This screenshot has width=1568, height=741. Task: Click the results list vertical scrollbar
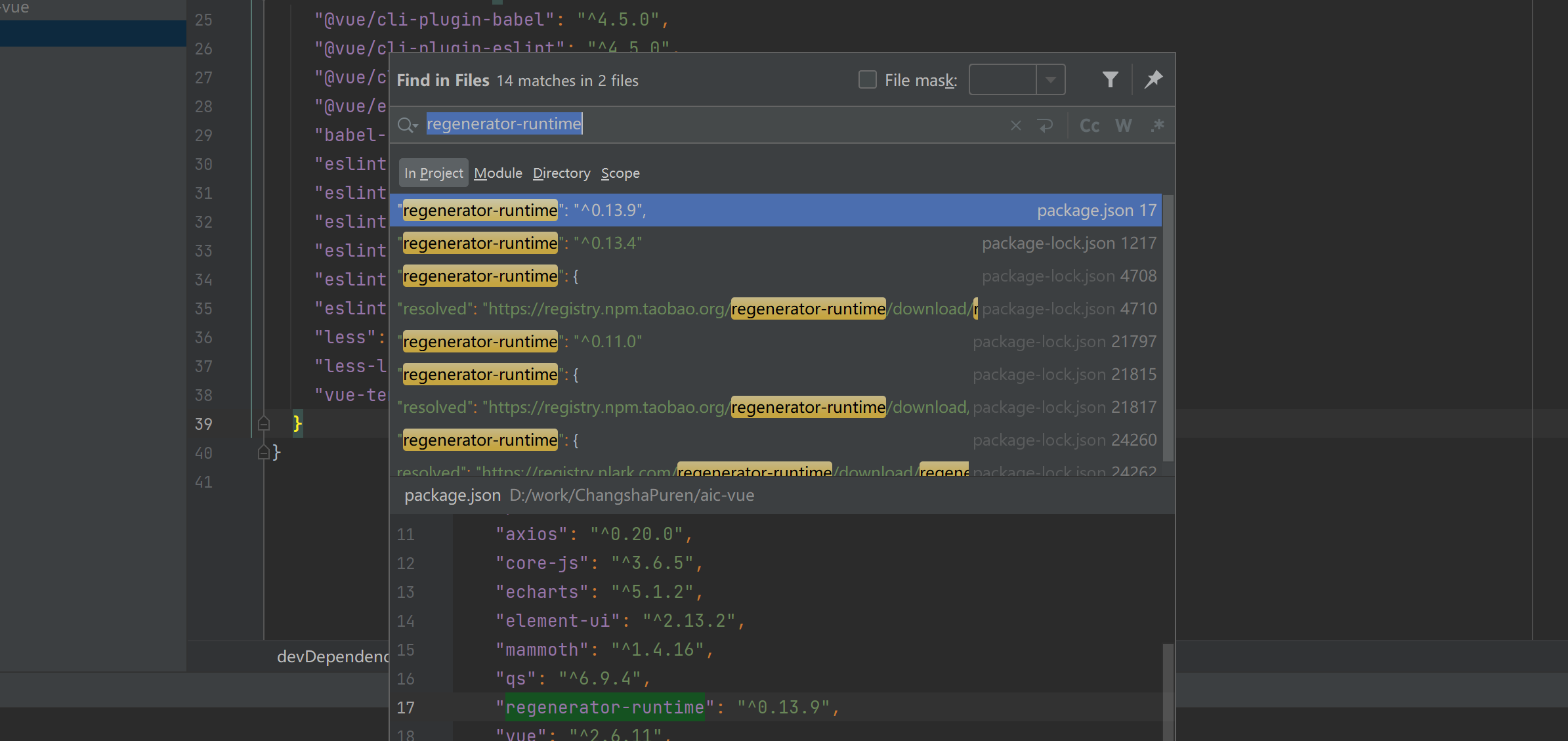click(1168, 328)
